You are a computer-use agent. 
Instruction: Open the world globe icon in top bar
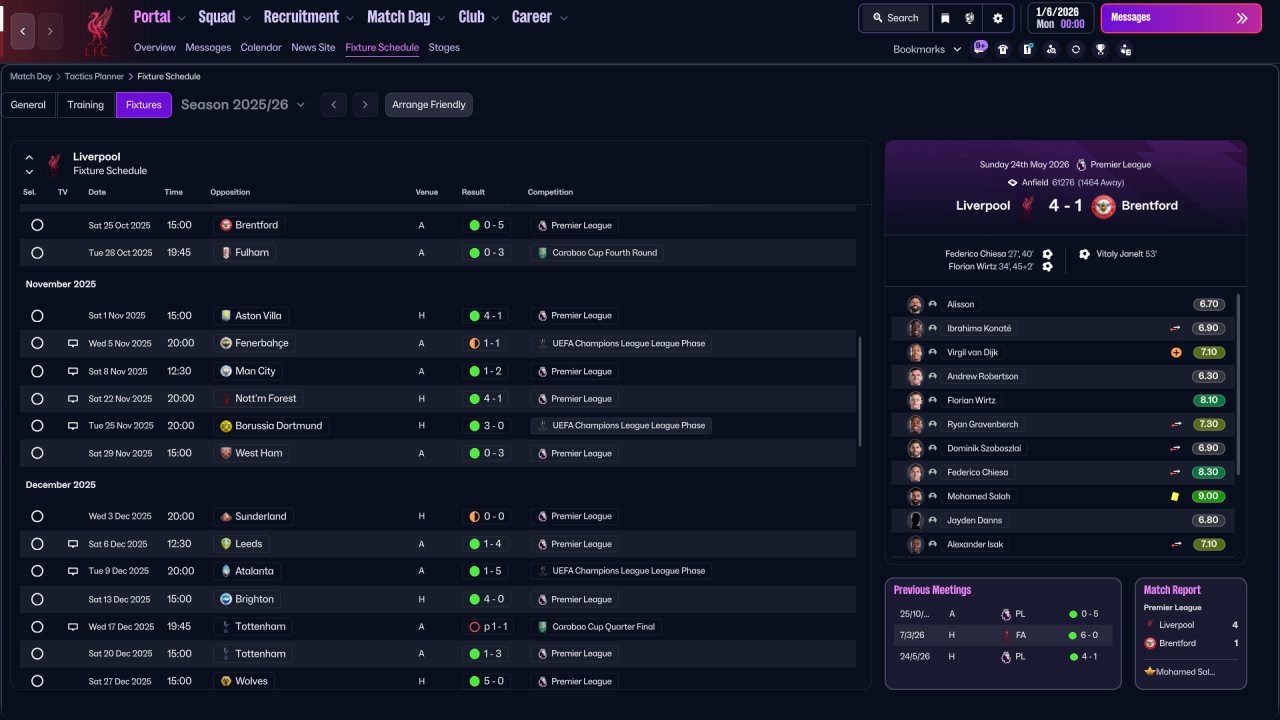[970, 18]
